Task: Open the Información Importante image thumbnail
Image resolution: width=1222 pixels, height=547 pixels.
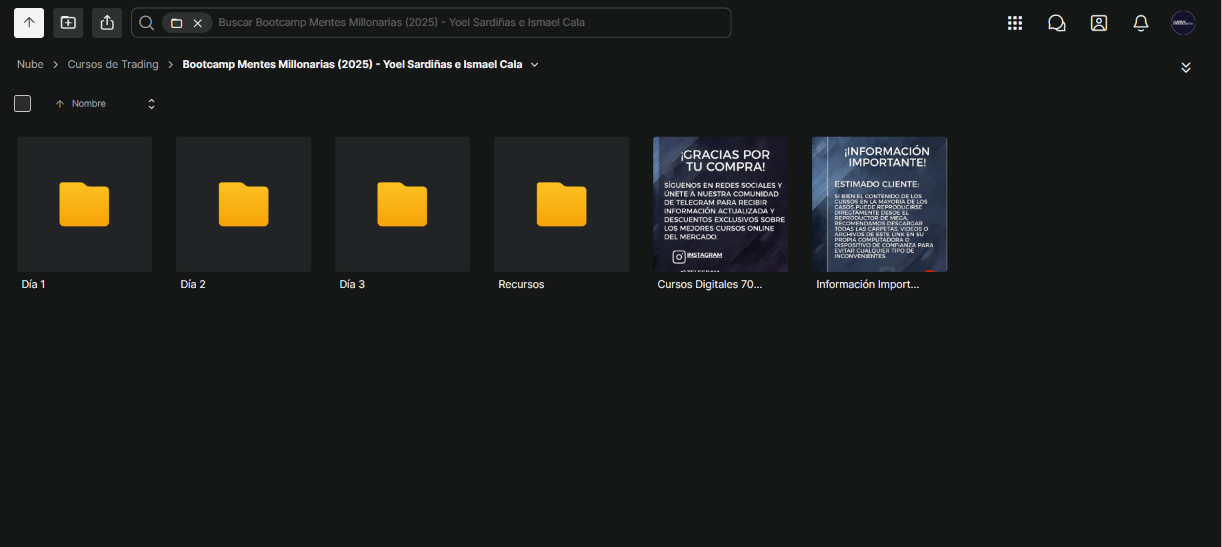Action: 879,204
